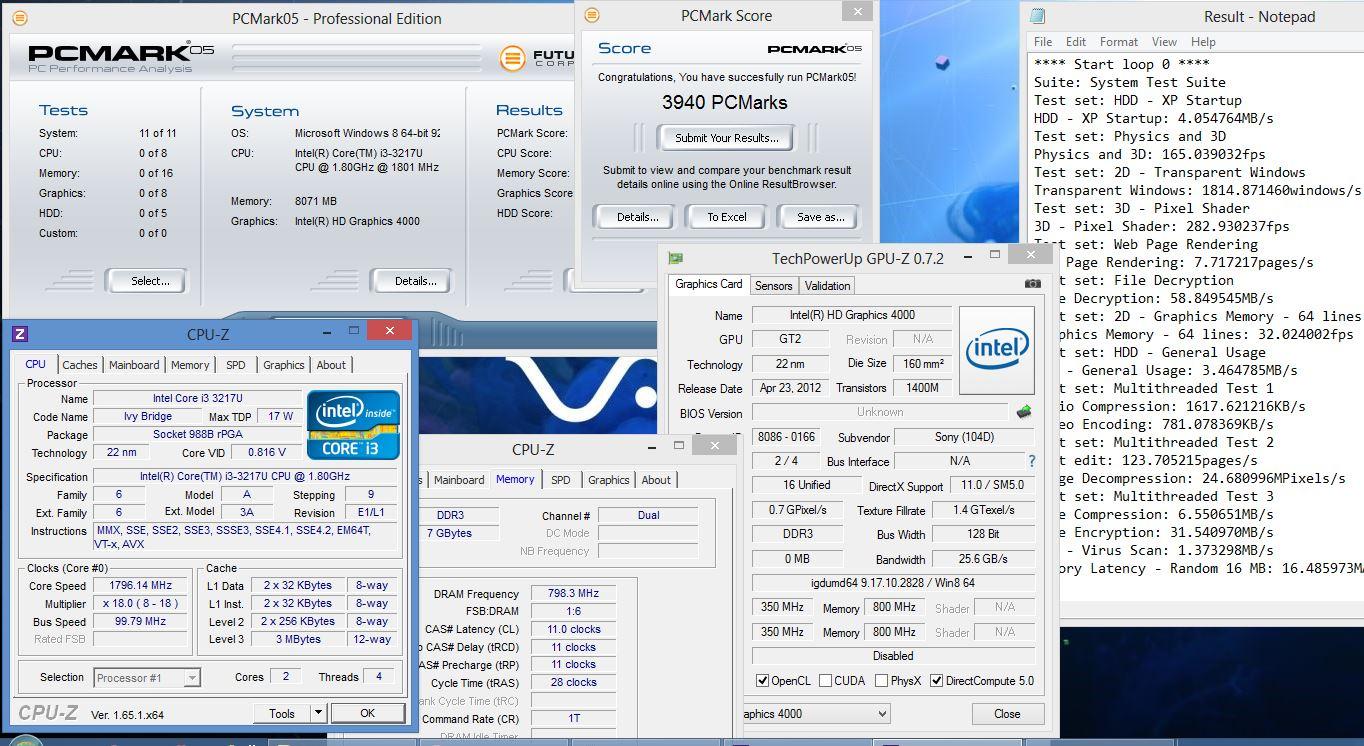Switch to the Caches tab in CPU-Z
This screenshot has height=746, width=1364.
tap(80, 365)
